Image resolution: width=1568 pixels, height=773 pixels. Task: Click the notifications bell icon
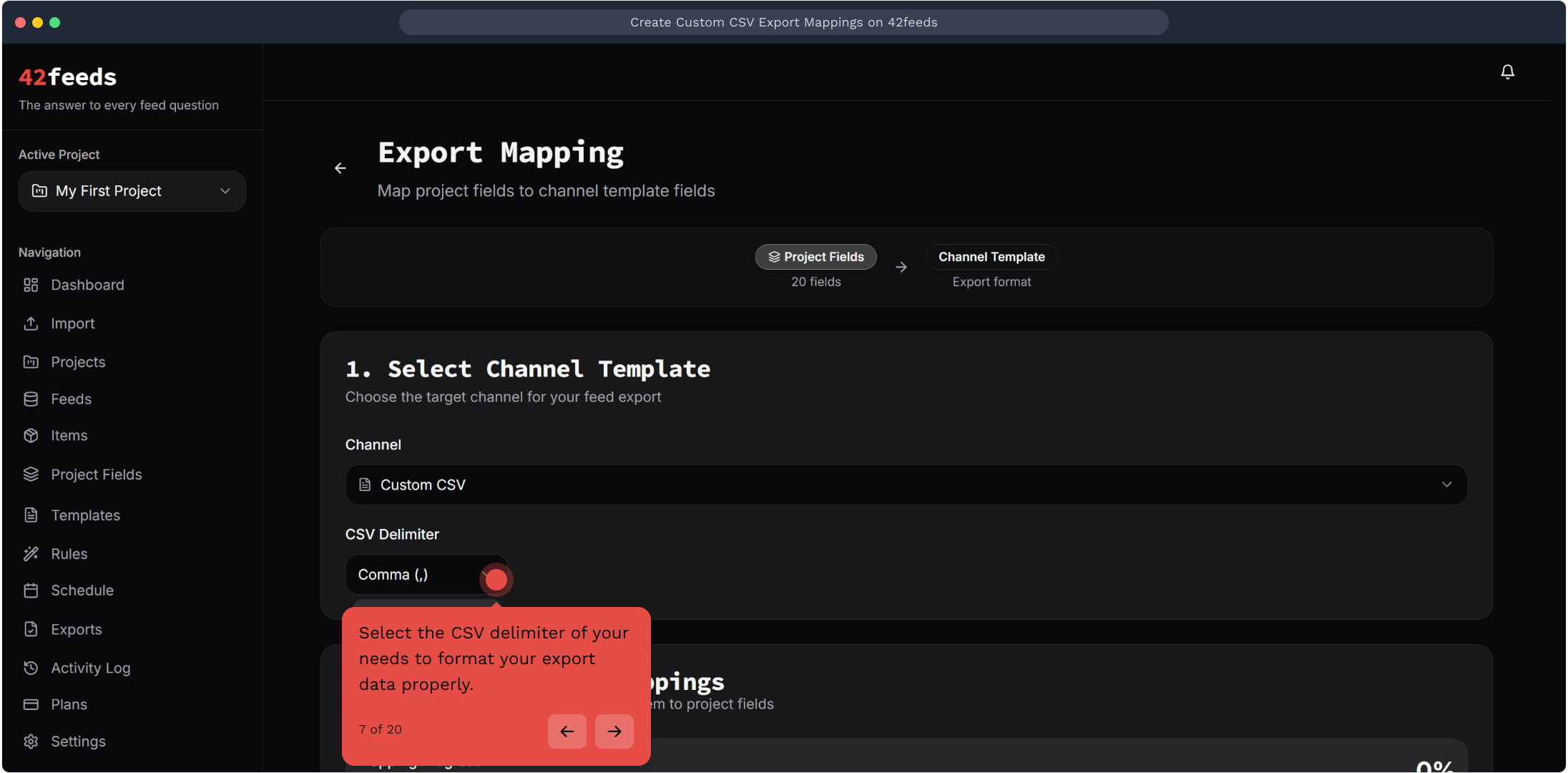[x=1507, y=72]
